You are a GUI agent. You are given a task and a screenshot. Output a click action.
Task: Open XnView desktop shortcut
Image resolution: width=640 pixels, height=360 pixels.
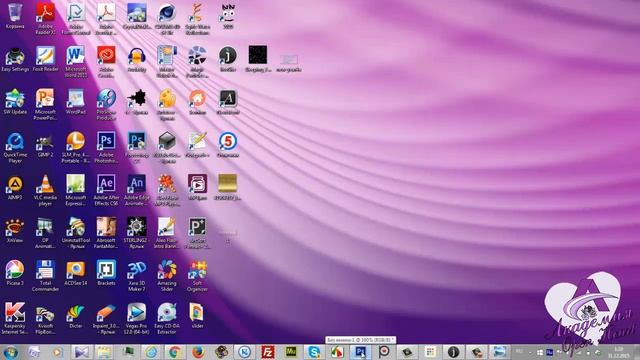15,231
